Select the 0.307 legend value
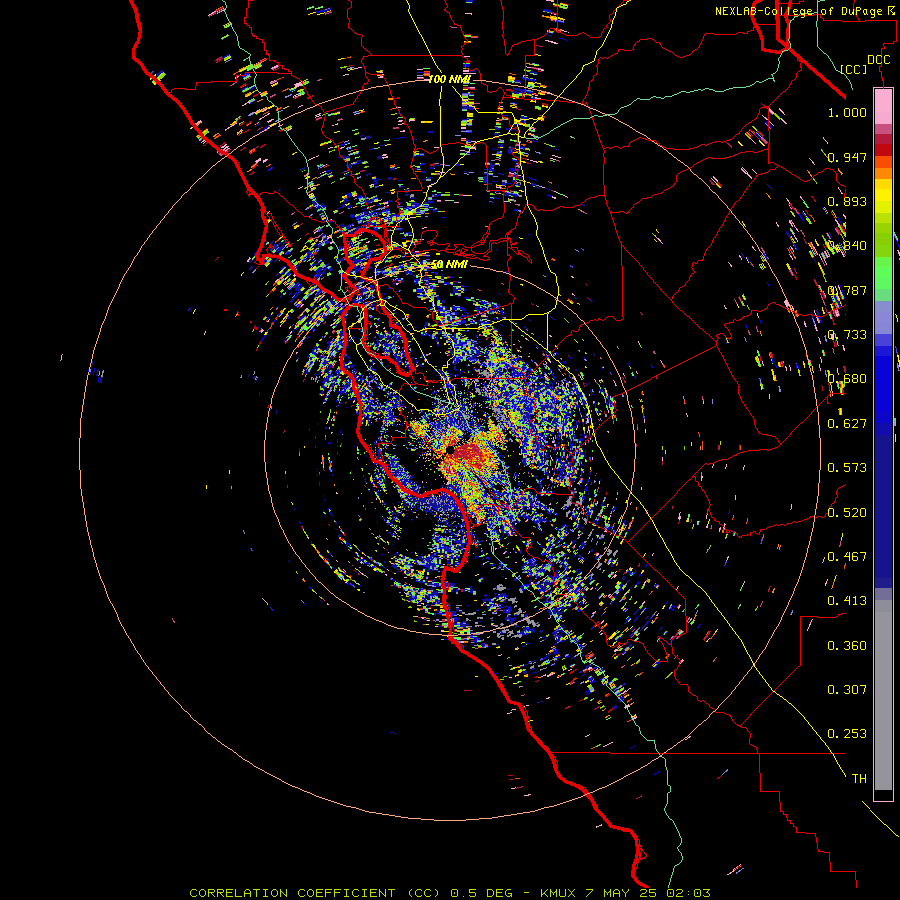Screen dimensions: 900x900 (847, 690)
